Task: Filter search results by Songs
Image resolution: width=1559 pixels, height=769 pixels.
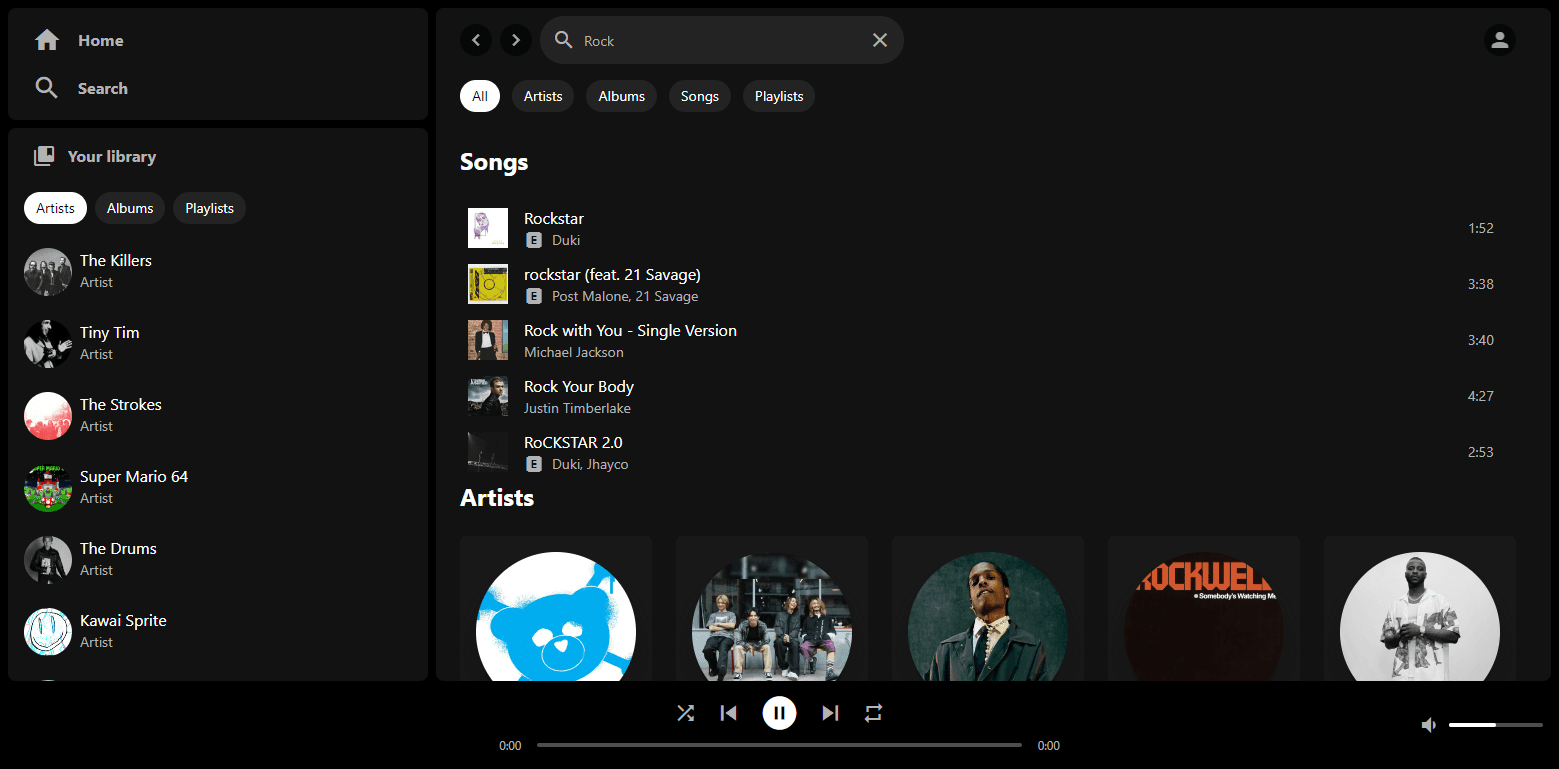Action: [x=700, y=96]
